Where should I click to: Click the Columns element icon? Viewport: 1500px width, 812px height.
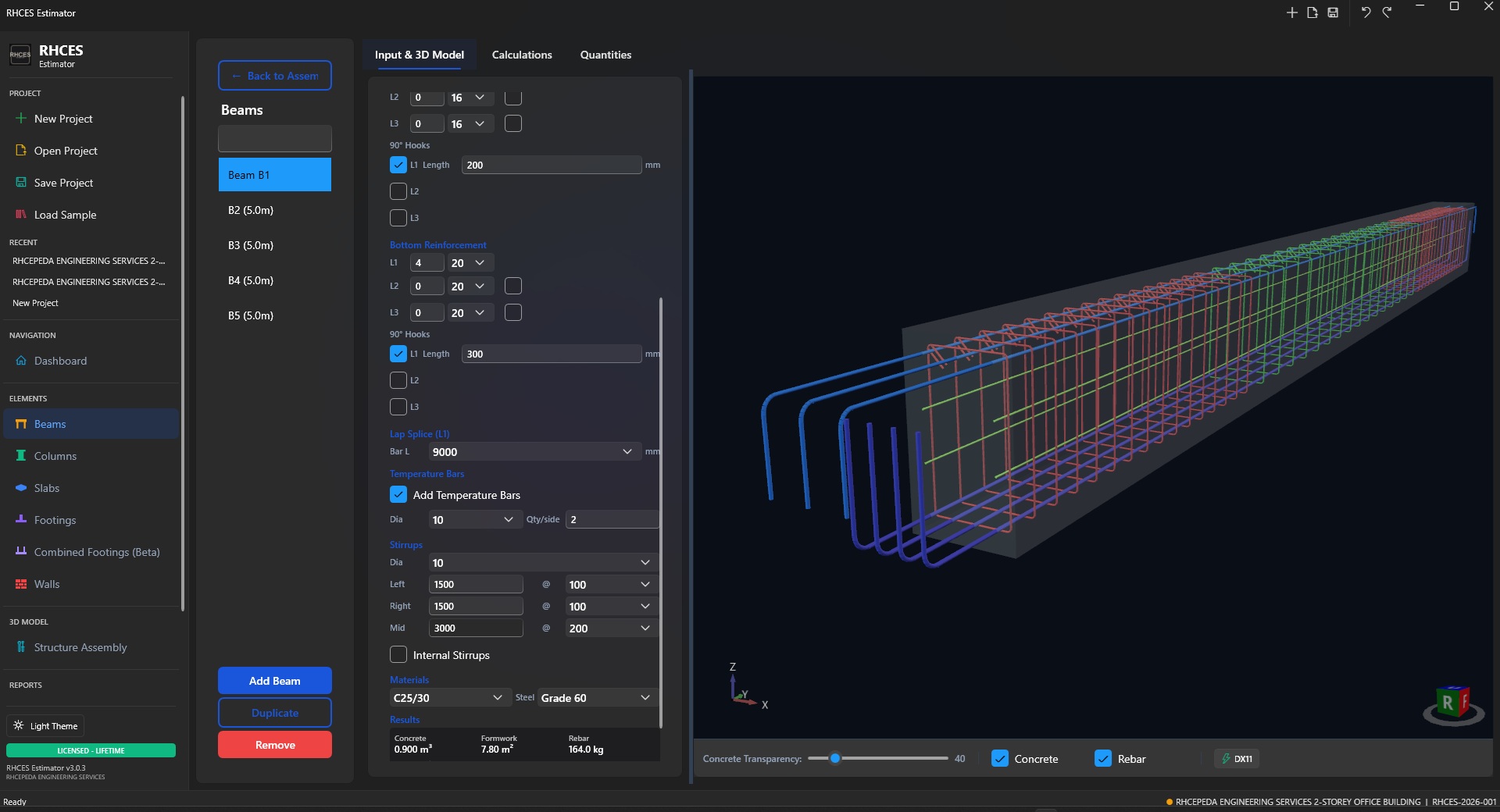click(x=21, y=455)
